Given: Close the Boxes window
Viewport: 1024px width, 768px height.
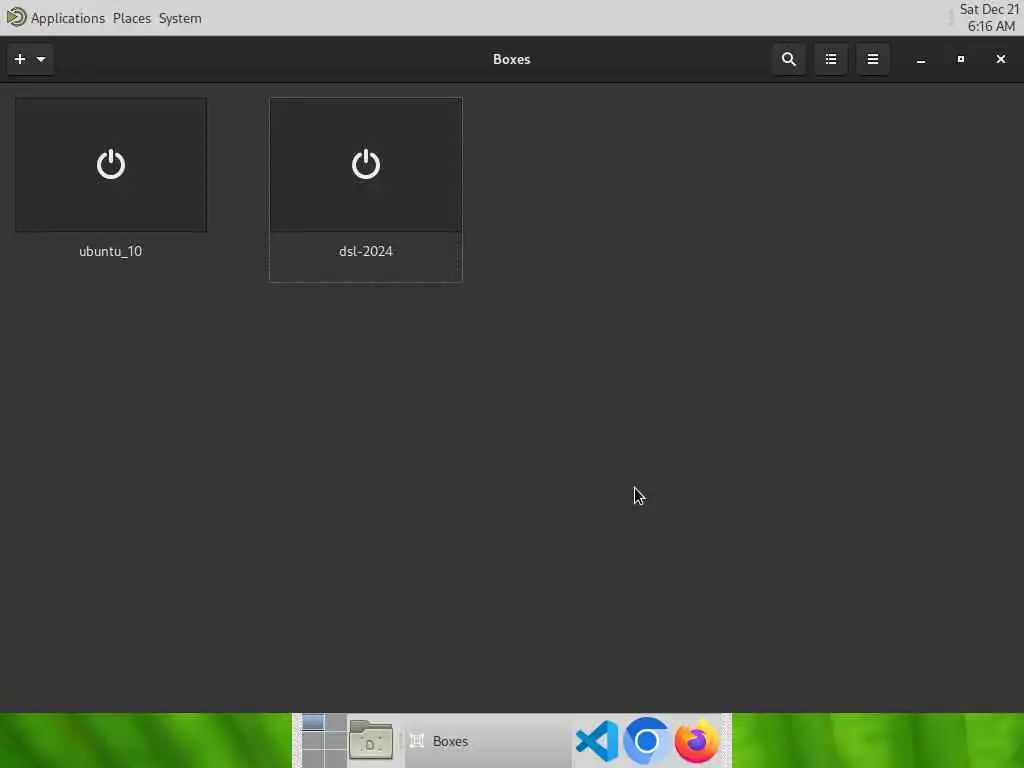Looking at the screenshot, I should 1000,59.
